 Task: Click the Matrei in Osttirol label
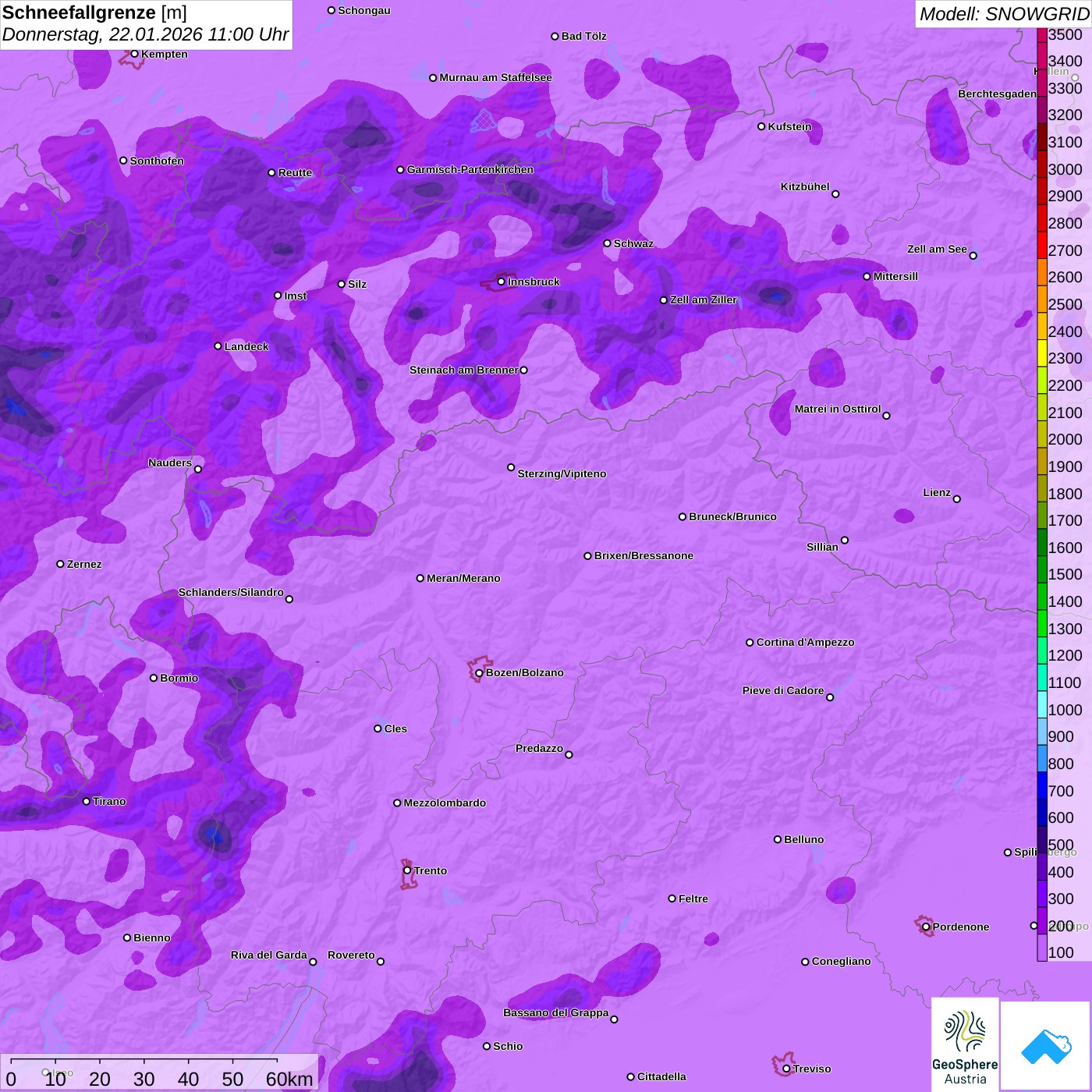pos(838,409)
